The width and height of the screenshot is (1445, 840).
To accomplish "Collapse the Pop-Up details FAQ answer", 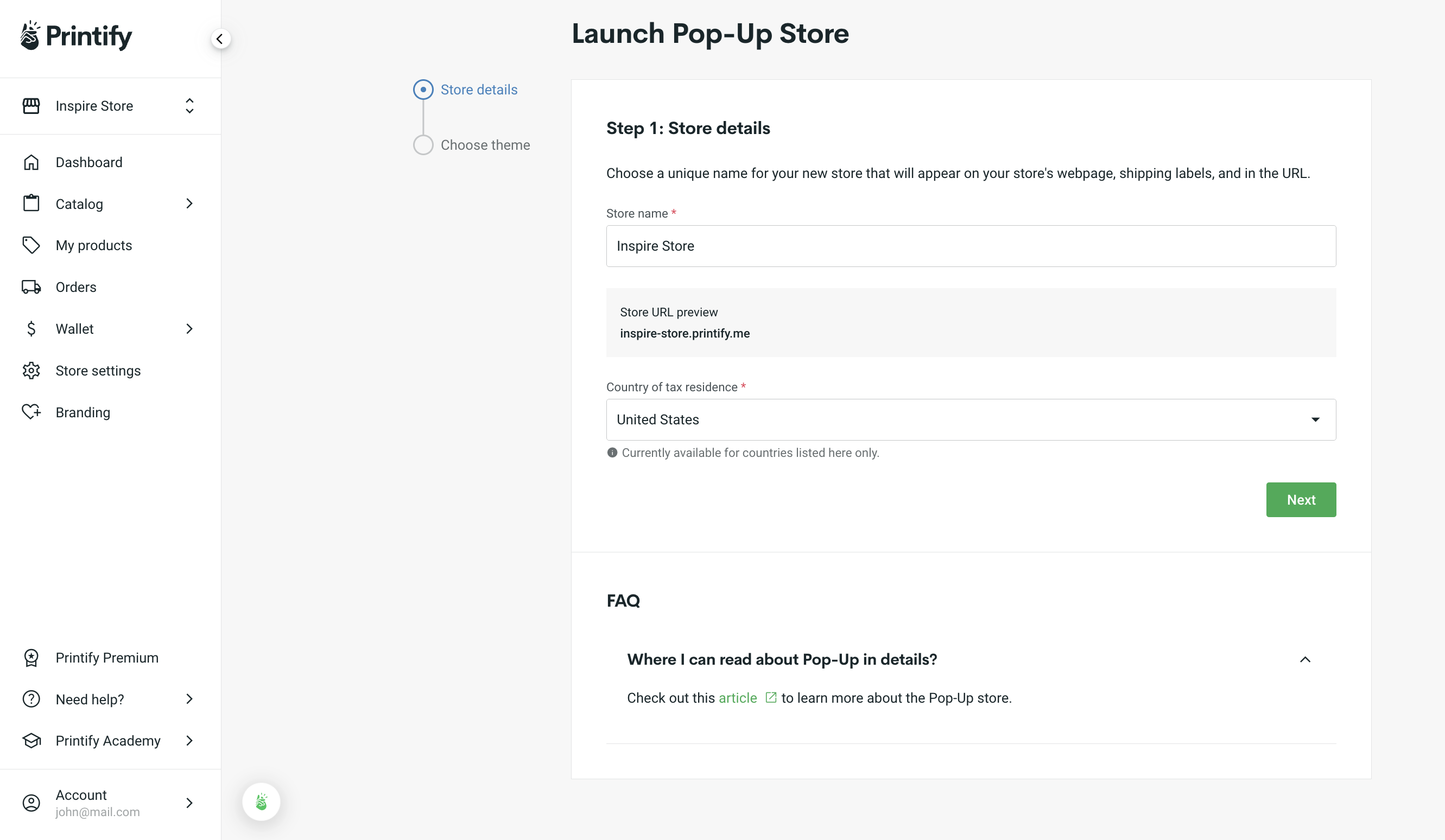I will (1305, 659).
